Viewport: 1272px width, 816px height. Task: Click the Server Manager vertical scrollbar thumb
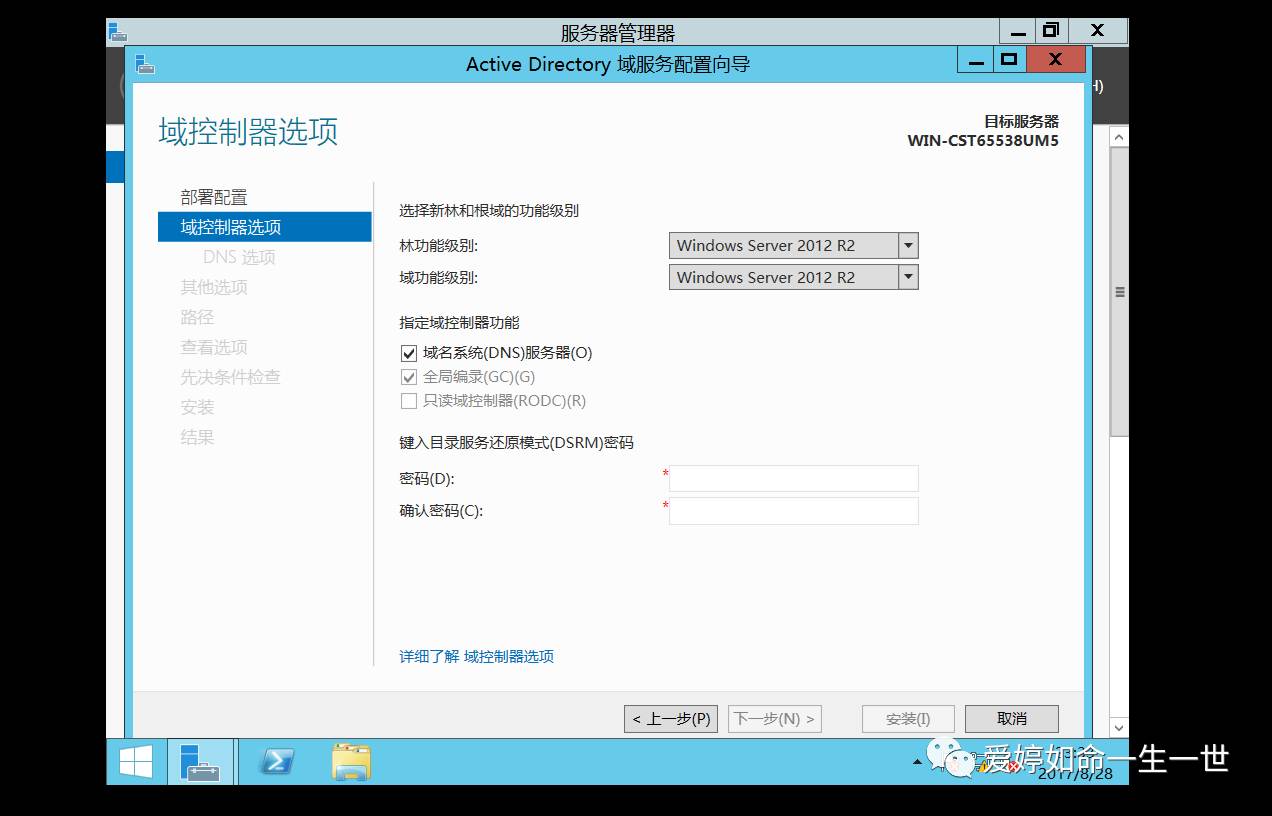[1119, 292]
